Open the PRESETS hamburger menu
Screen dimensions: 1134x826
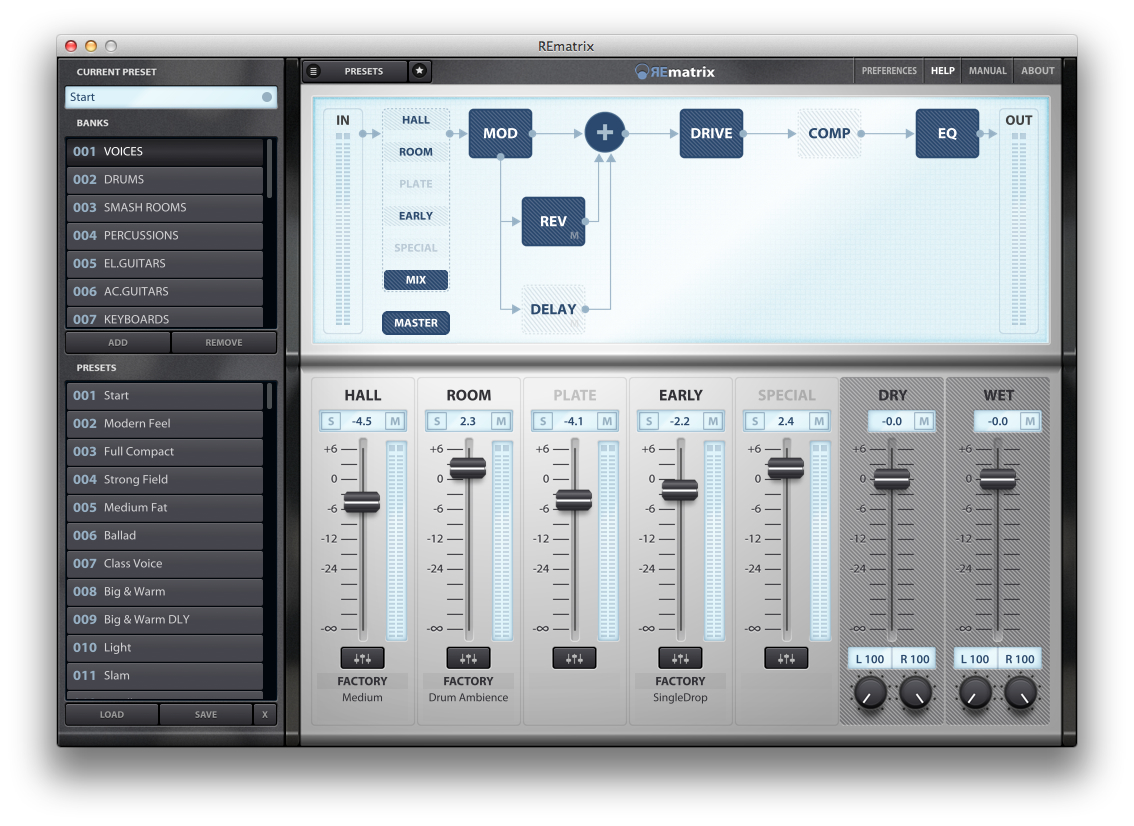[313, 71]
